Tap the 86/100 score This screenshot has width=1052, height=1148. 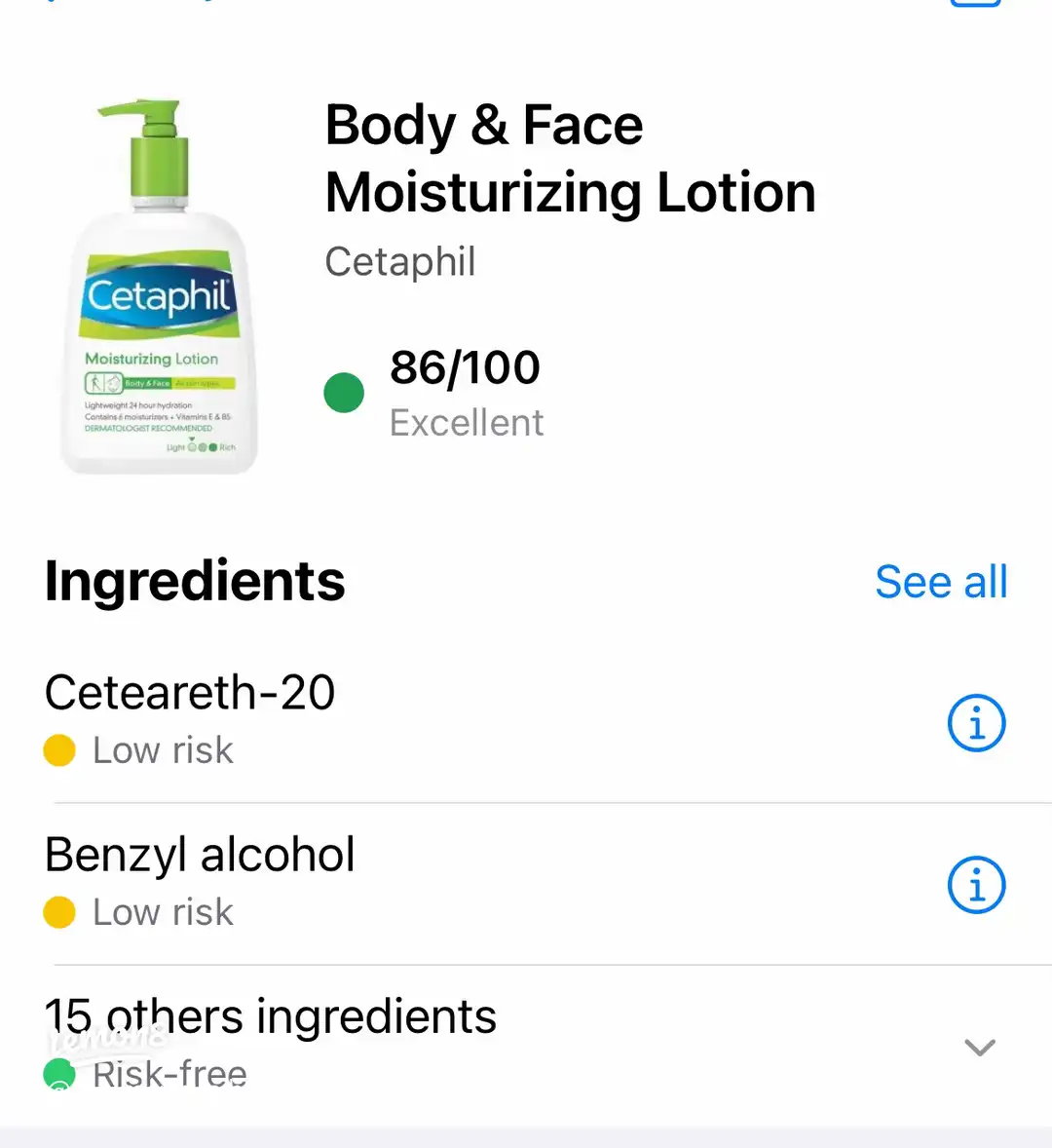click(x=465, y=367)
